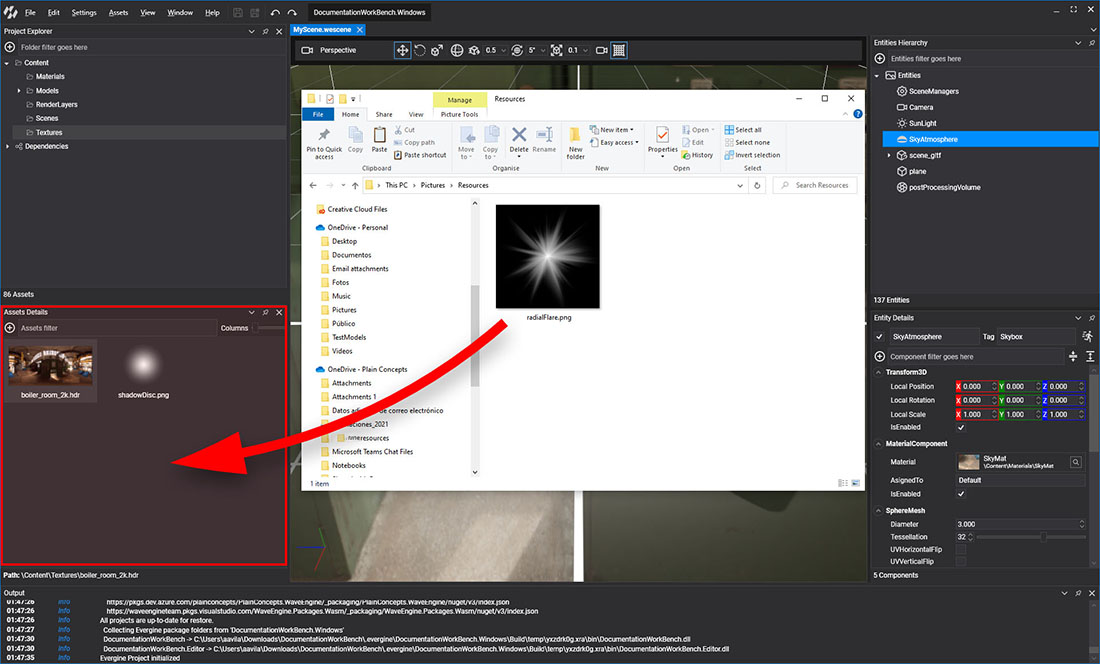
Task: Click the Redo arrow in top toolbar
Action: click(292, 13)
